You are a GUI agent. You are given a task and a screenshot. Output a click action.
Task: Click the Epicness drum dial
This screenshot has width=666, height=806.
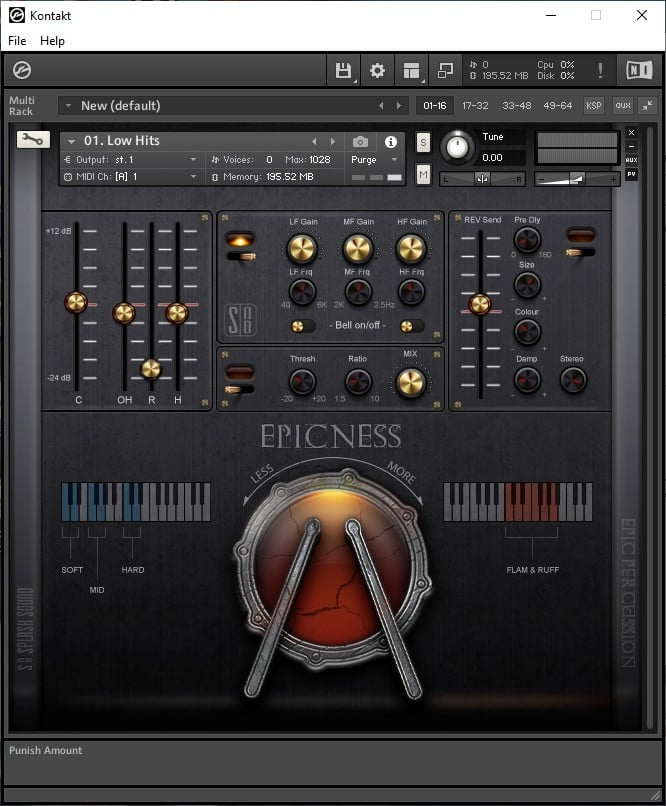coord(334,569)
